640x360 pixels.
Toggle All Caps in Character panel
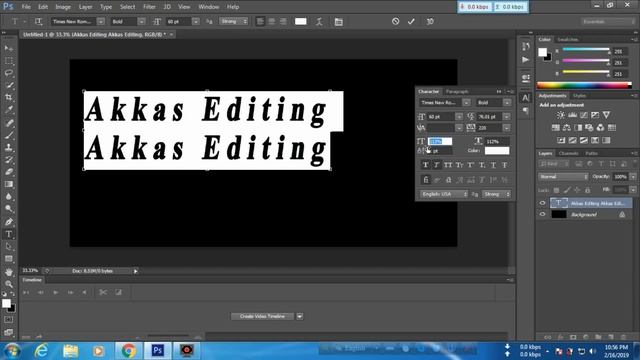(x=448, y=165)
